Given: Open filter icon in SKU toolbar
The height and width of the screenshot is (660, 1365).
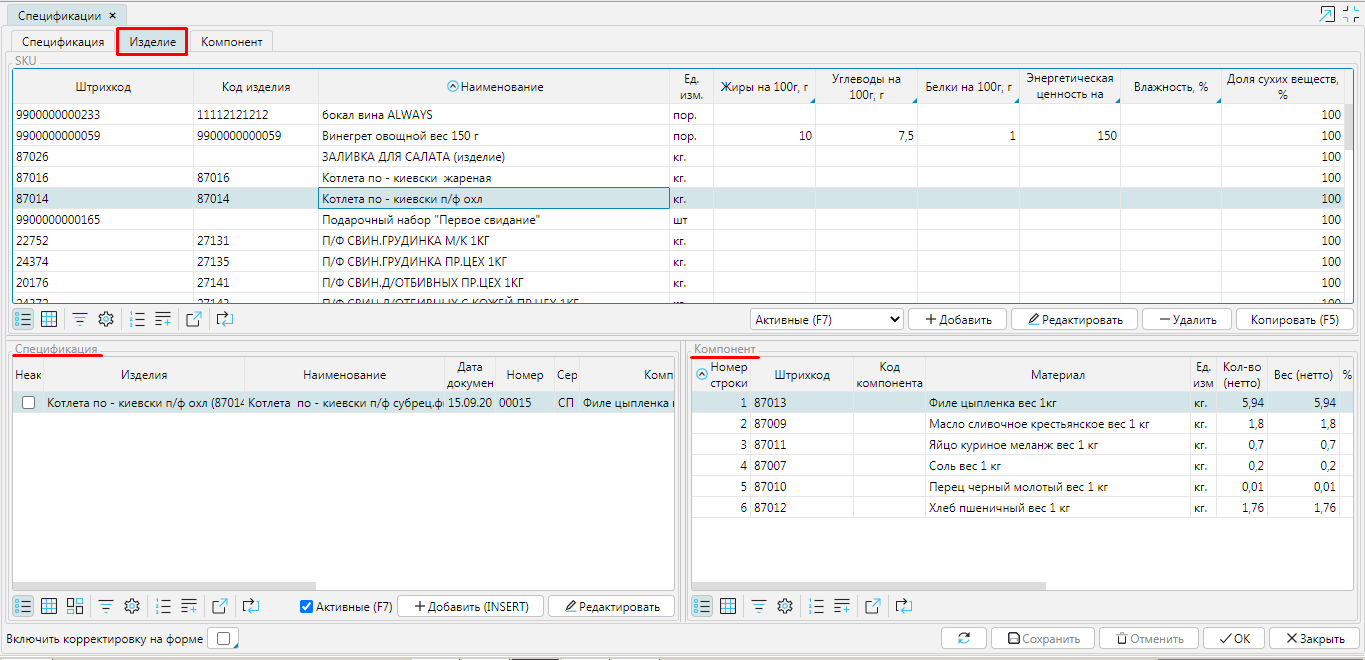Looking at the screenshot, I should point(79,319).
